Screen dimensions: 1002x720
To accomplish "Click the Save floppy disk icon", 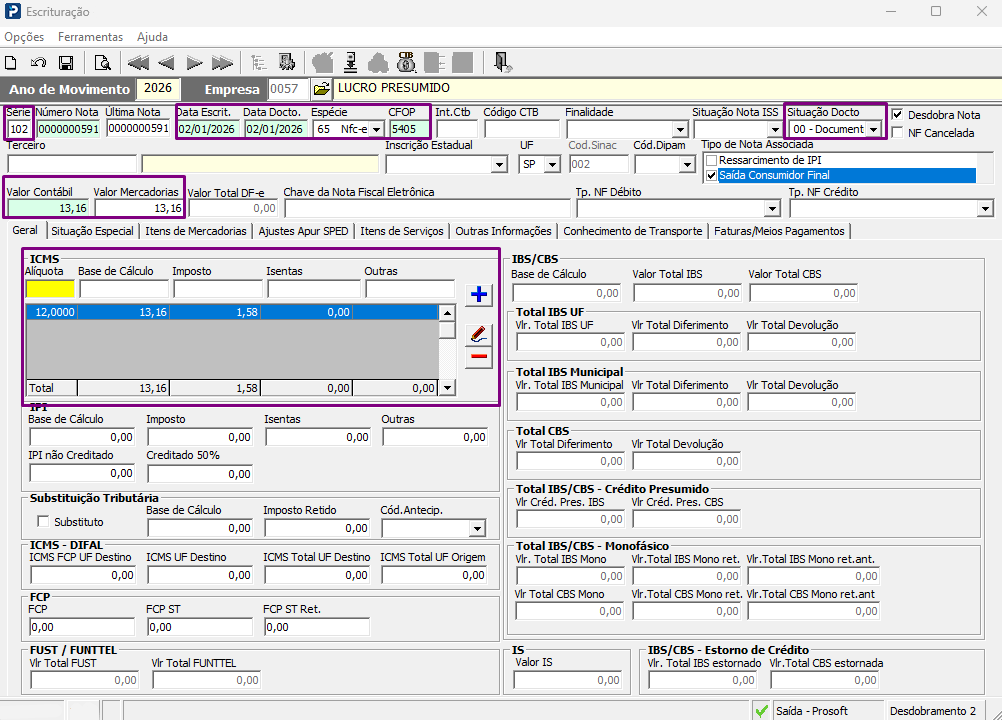I will [x=66, y=63].
